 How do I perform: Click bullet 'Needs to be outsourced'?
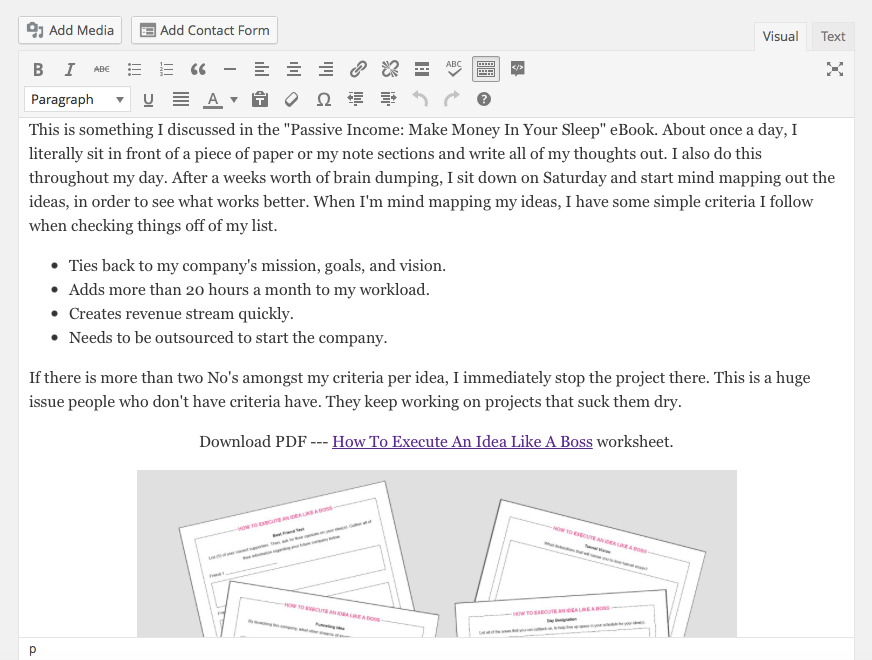coord(228,338)
